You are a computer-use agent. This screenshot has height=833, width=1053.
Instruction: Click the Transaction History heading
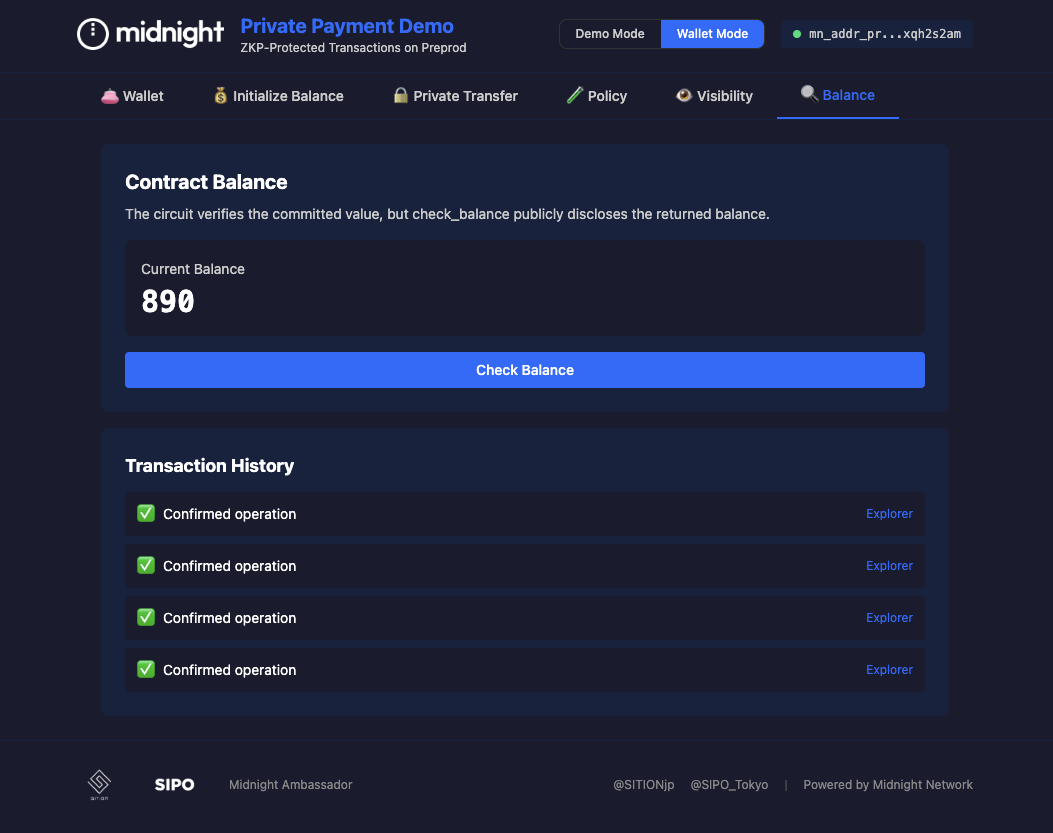pos(210,466)
